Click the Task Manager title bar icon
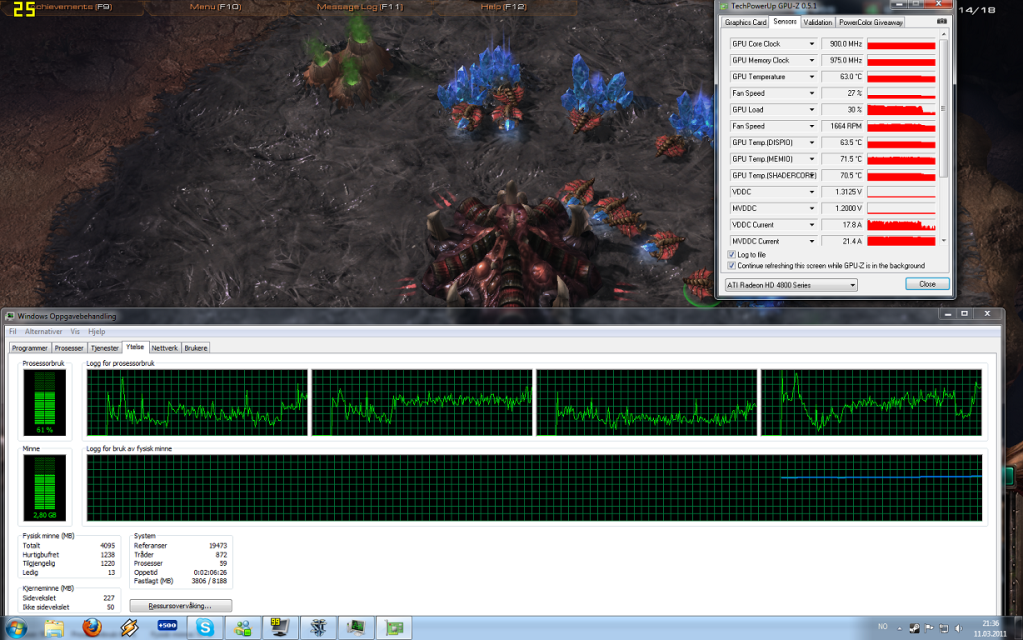 coord(10,316)
